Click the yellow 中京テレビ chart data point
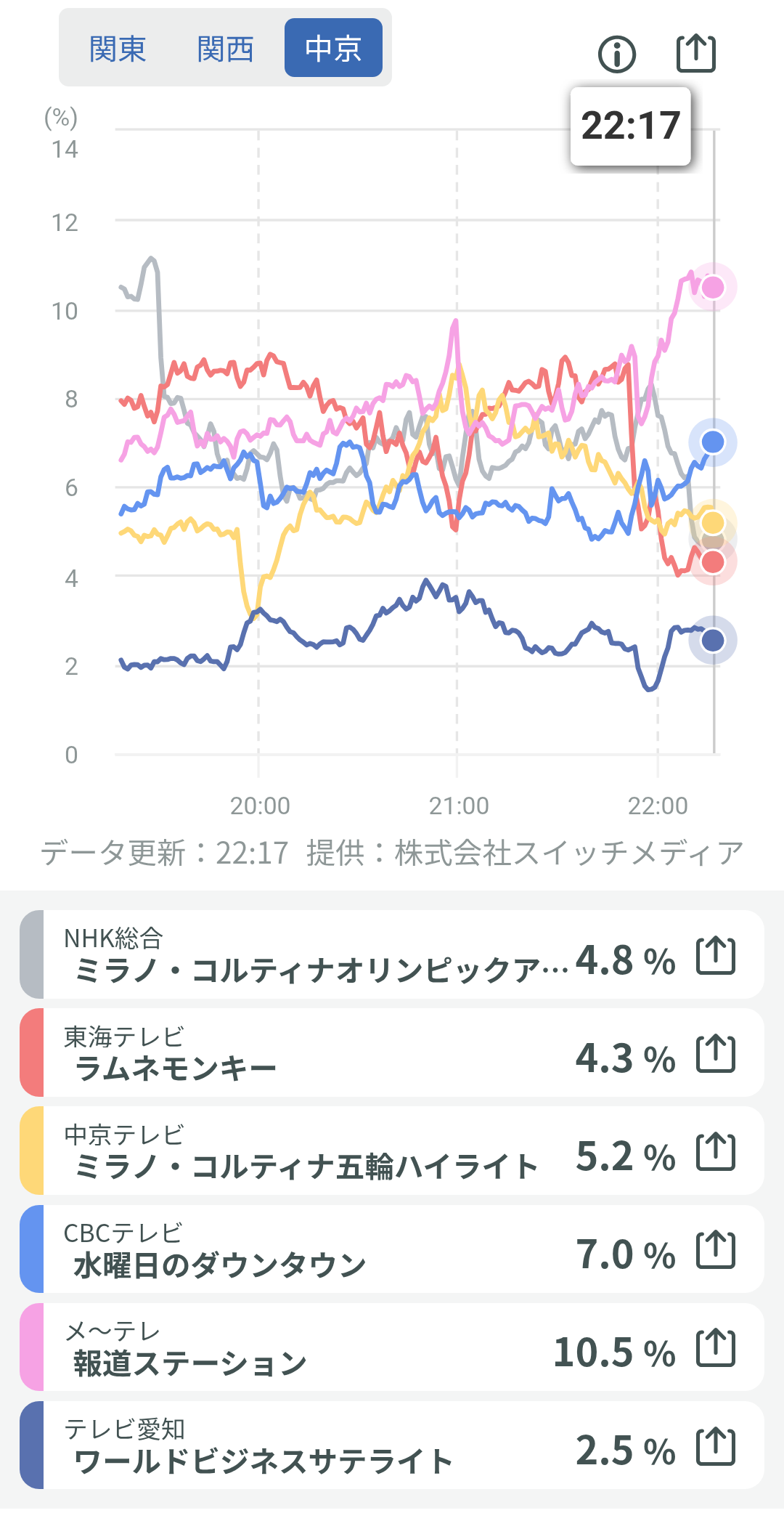784x1513 pixels. pyautogui.click(x=713, y=522)
